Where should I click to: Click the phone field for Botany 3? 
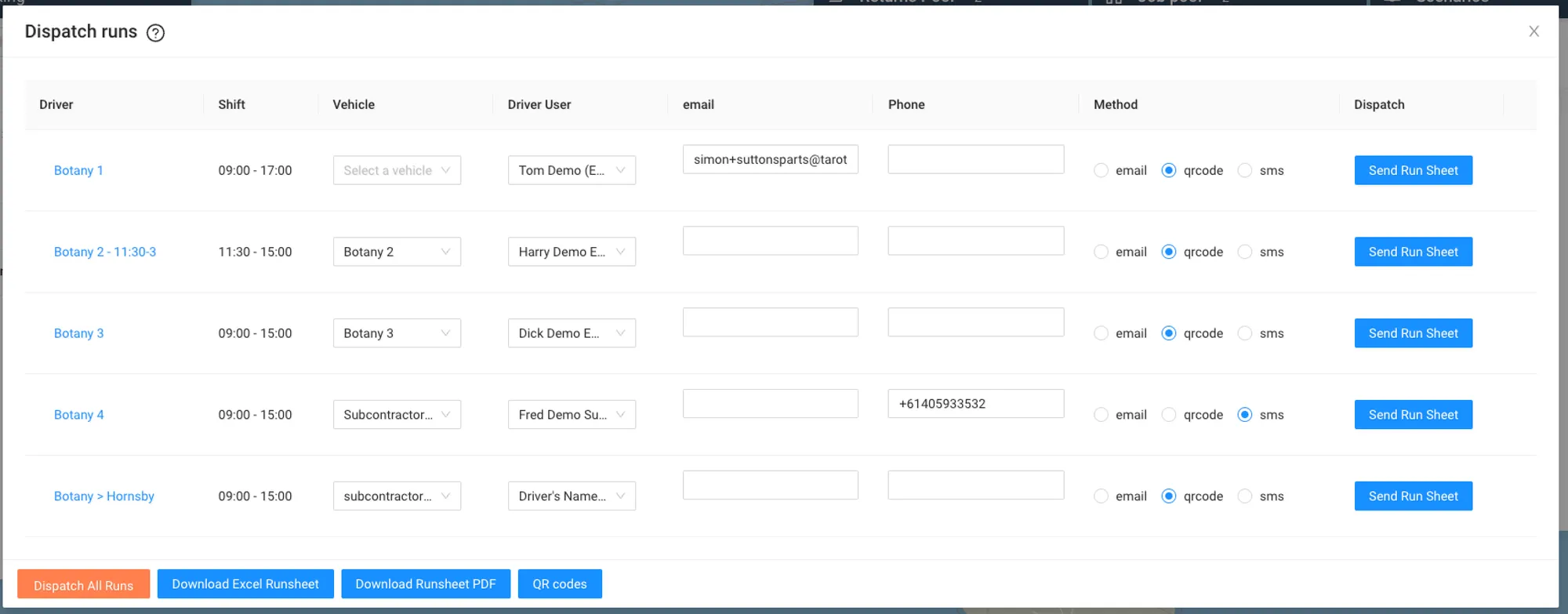click(x=976, y=322)
